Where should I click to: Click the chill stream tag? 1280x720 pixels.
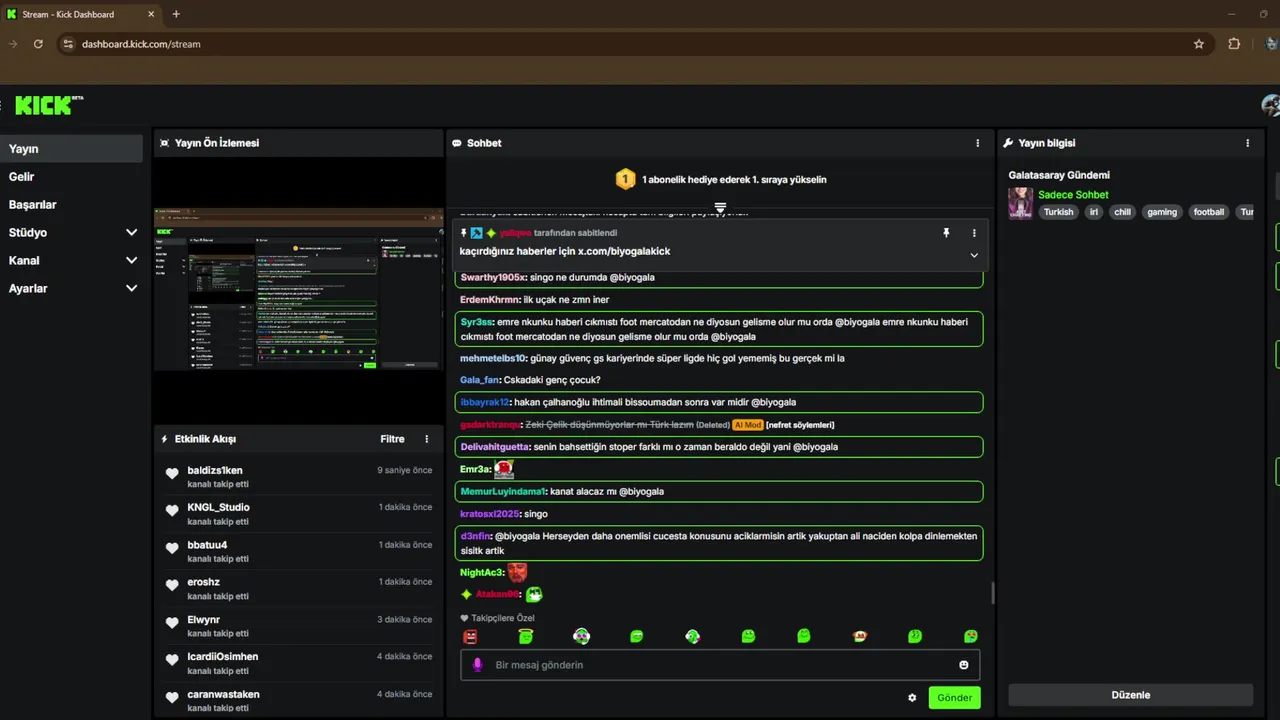pos(1122,212)
